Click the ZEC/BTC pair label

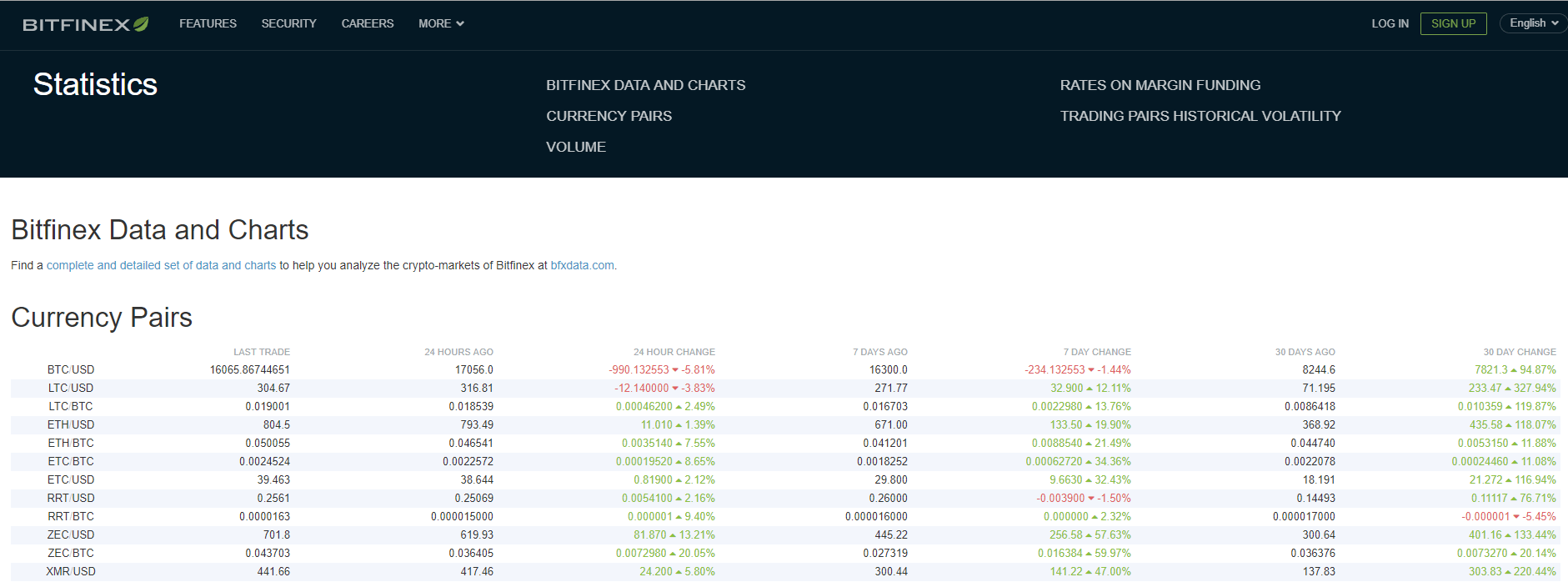71,553
